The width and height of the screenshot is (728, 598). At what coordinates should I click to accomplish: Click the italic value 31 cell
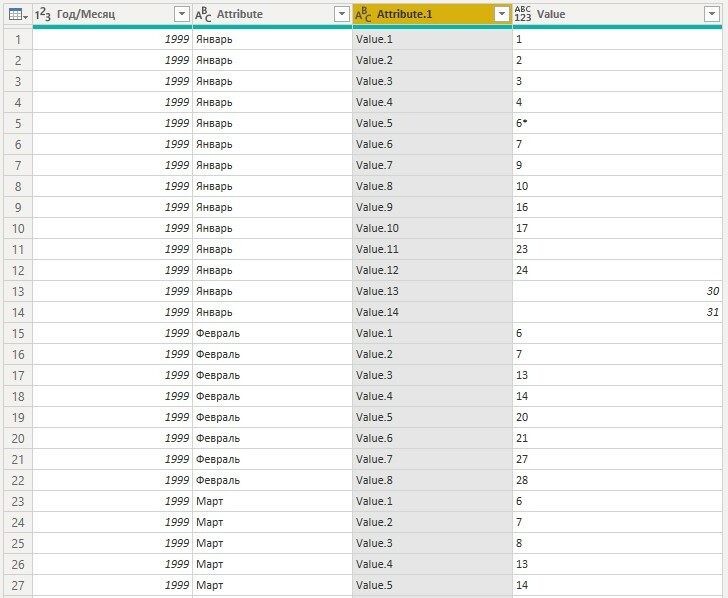[x=618, y=312]
